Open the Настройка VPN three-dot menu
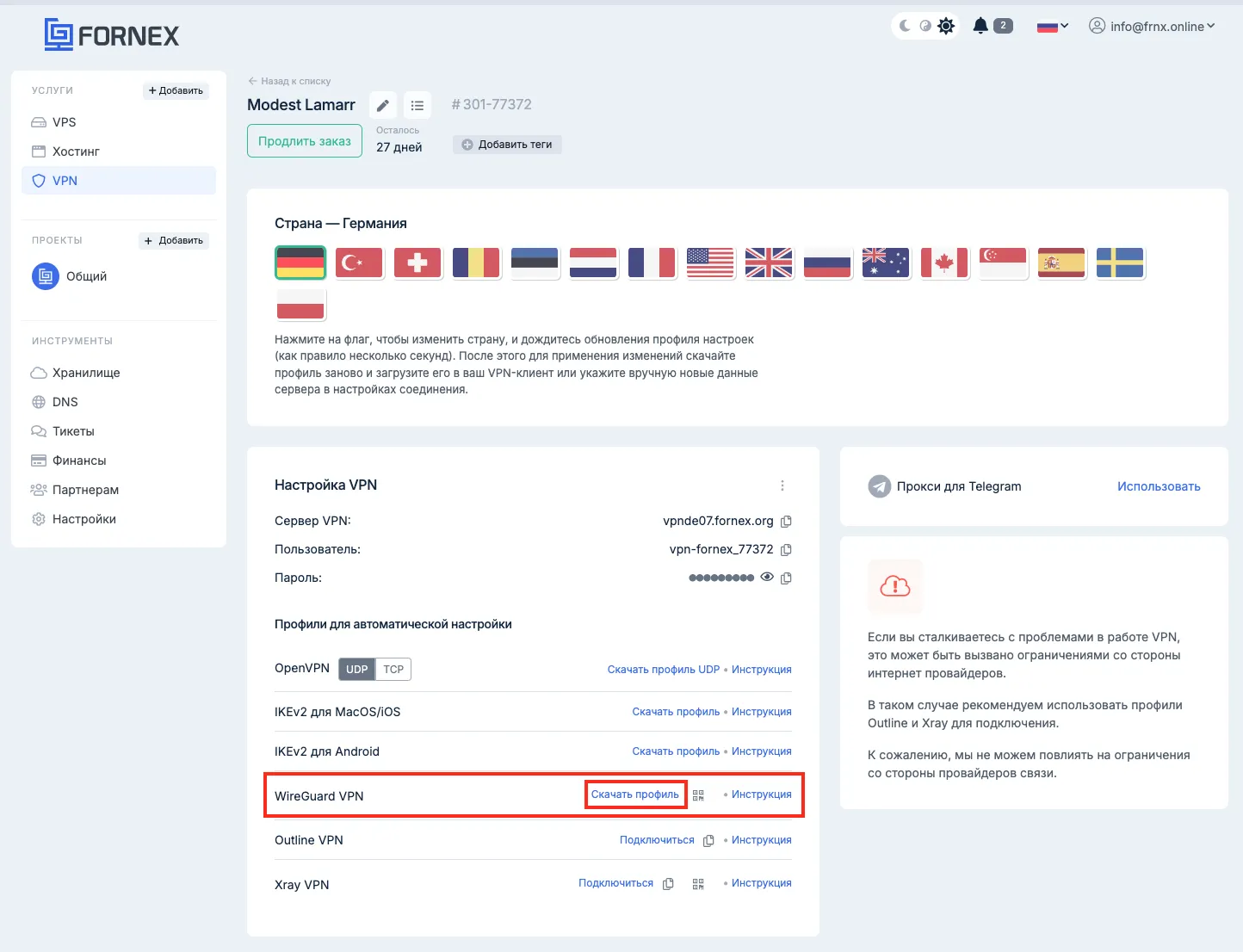Image resolution: width=1243 pixels, height=952 pixels. 782,485
